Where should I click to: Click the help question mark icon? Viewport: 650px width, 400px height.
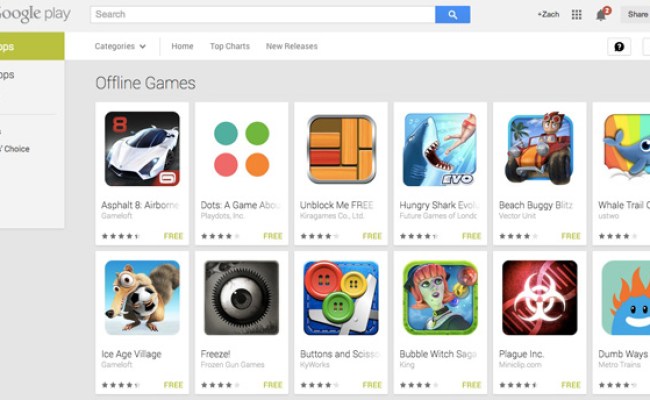point(619,46)
